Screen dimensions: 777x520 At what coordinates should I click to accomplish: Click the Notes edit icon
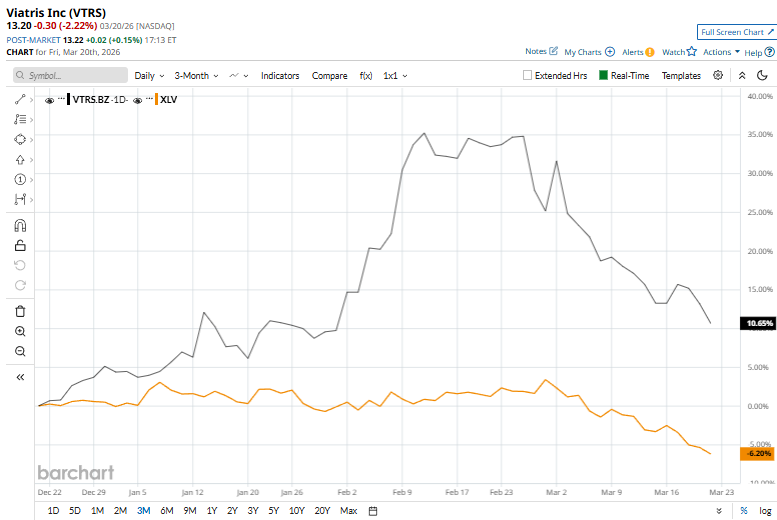[554, 51]
